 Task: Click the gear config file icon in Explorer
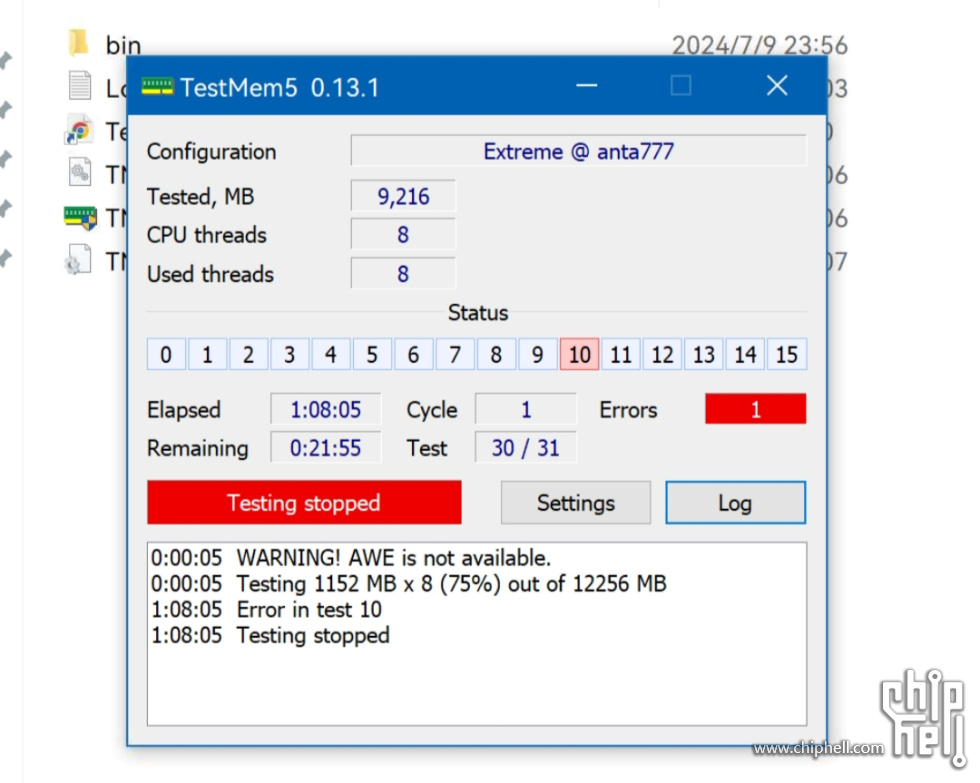(x=79, y=172)
